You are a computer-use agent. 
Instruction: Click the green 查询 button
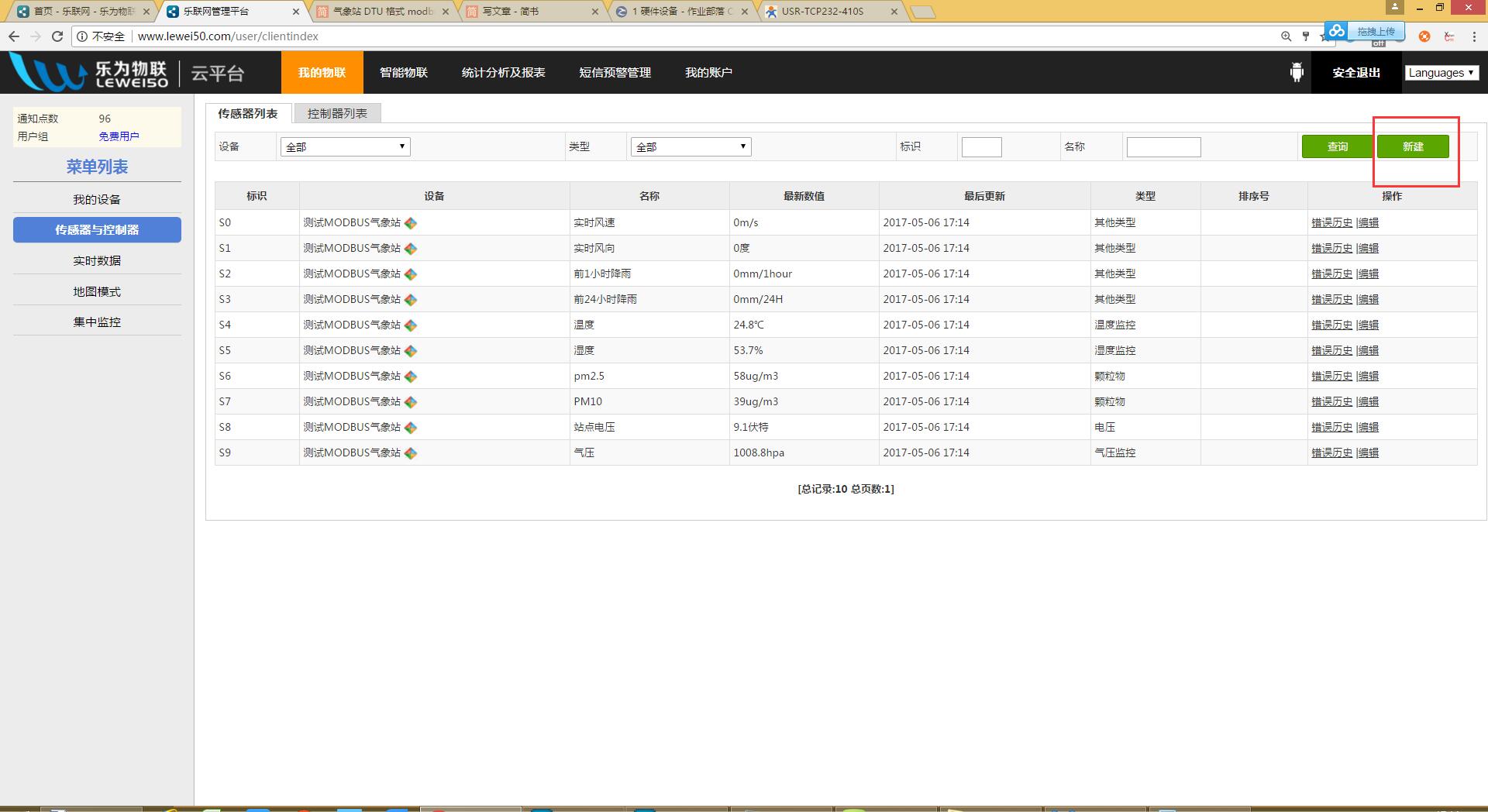pyautogui.click(x=1338, y=146)
